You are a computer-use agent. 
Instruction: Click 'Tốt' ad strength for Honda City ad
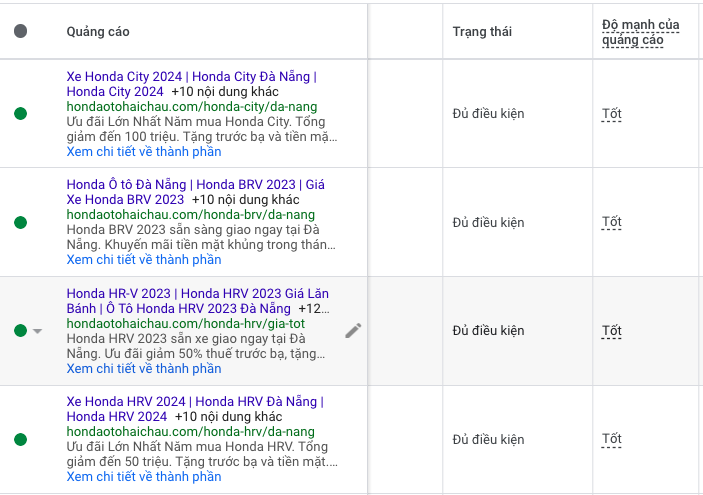tap(611, 114)
